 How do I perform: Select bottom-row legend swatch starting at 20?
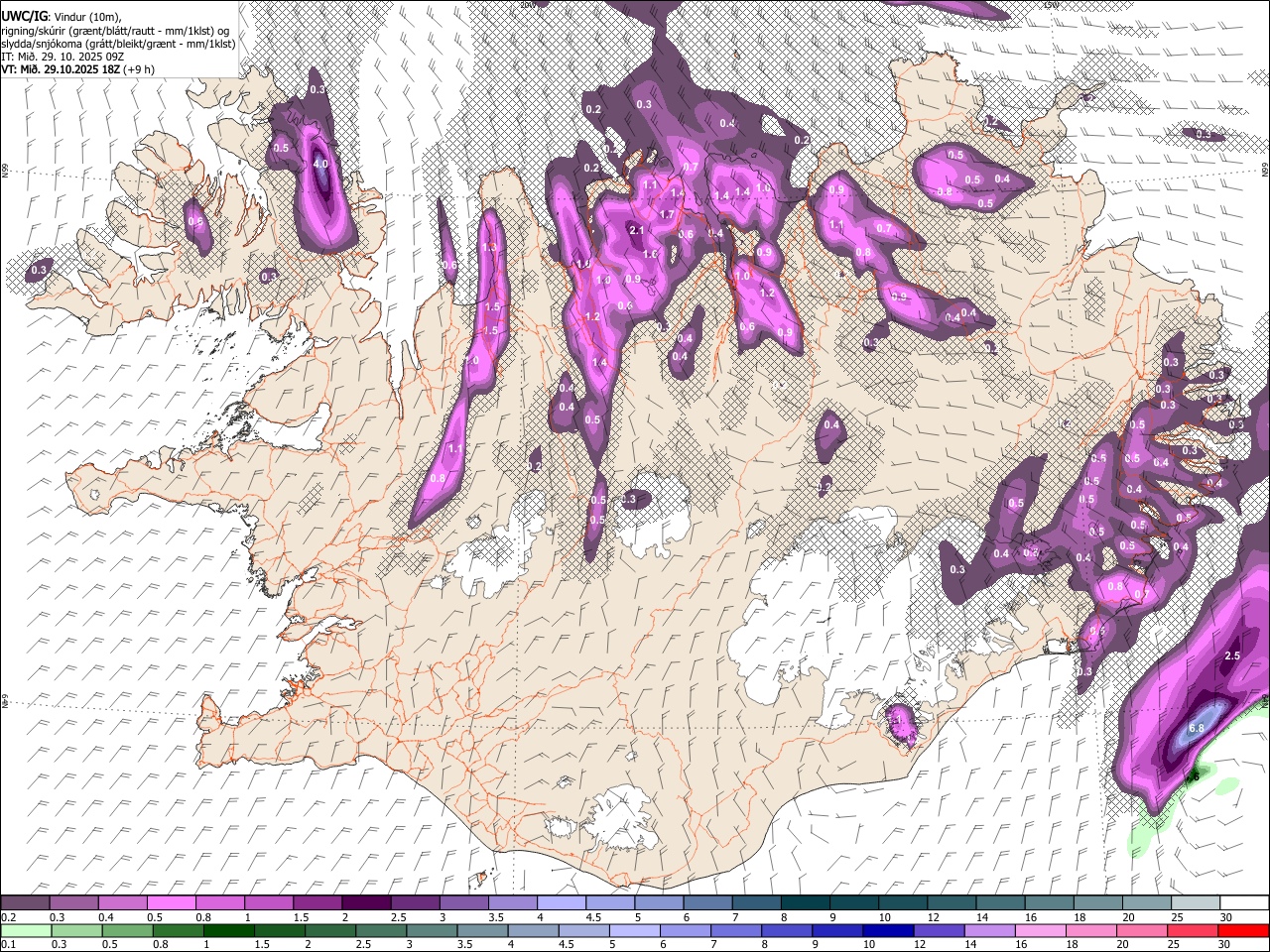(1142, 931)
